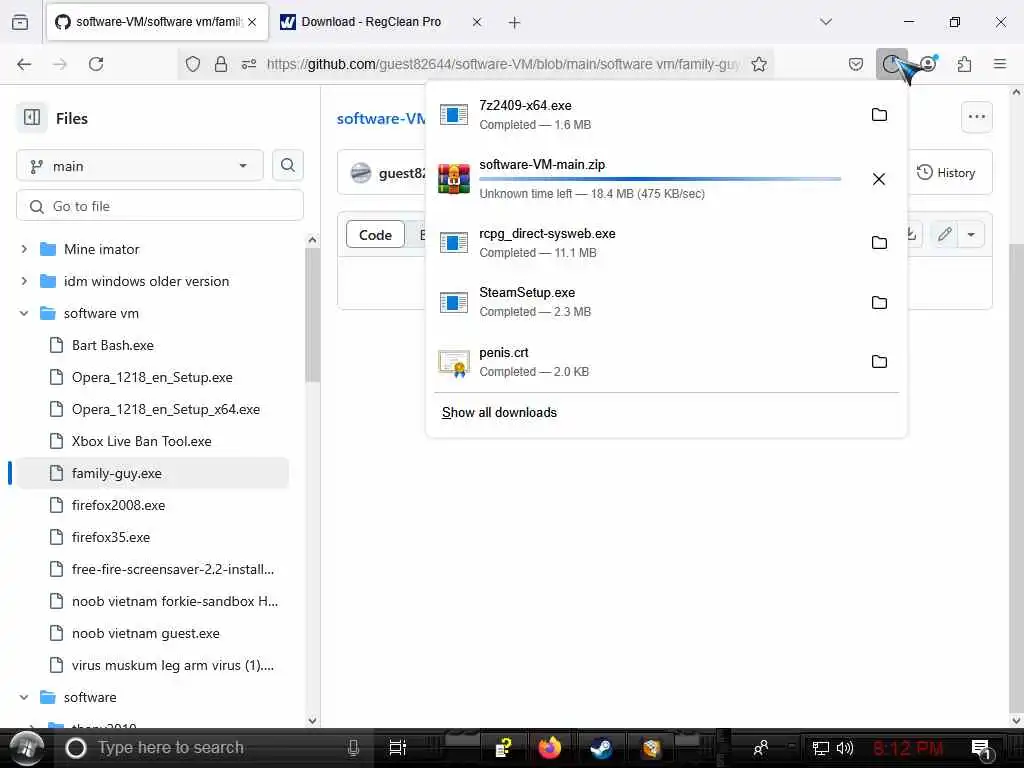Image resolution: width=1024 pixels, height=768 pixels.
Task: Select virus muskum leg arm virus file
Action: [x=172, y=665]
